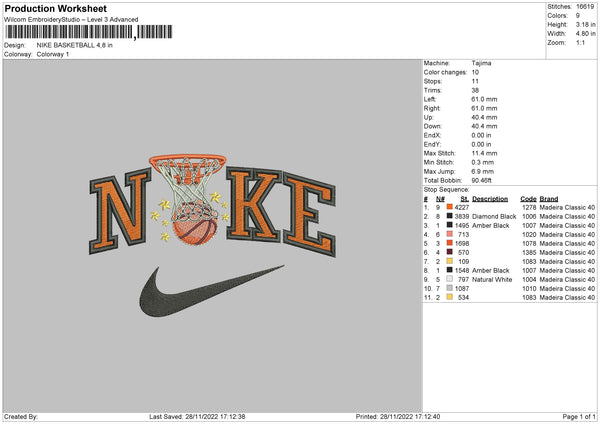
Task: Click the Brand column header
Action: tap(549, 199)
